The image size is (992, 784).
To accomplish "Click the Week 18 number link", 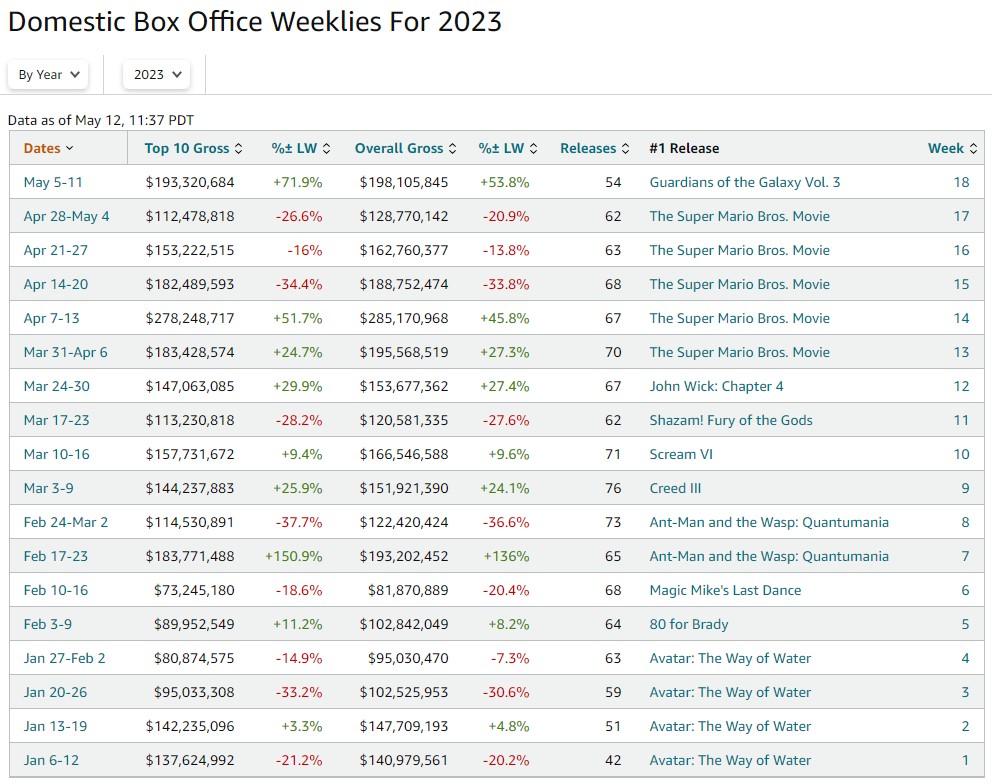I will coord(962,182).
